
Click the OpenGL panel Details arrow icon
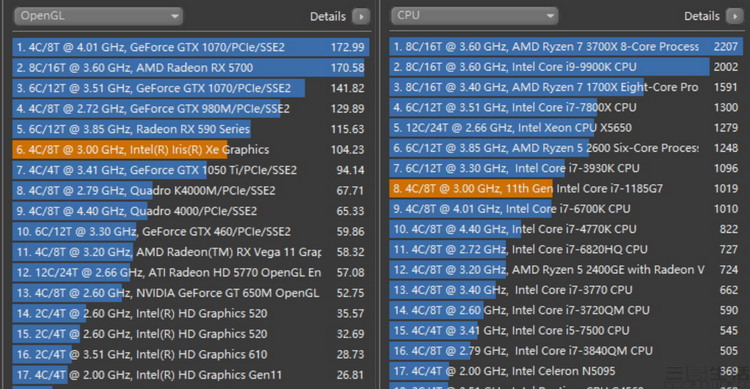pos(361,17)
